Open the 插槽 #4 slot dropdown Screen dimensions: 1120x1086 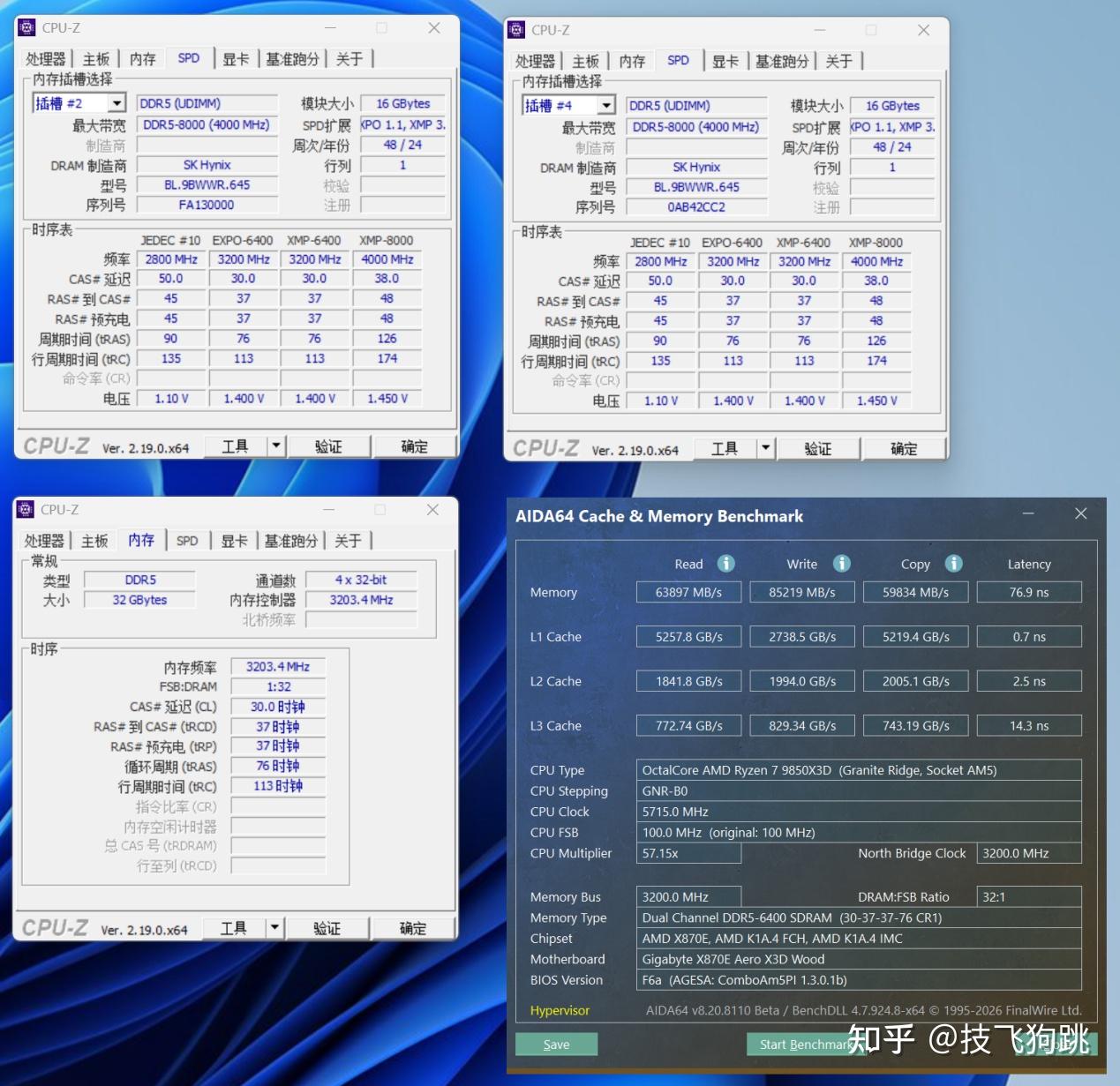click(606, 106)
